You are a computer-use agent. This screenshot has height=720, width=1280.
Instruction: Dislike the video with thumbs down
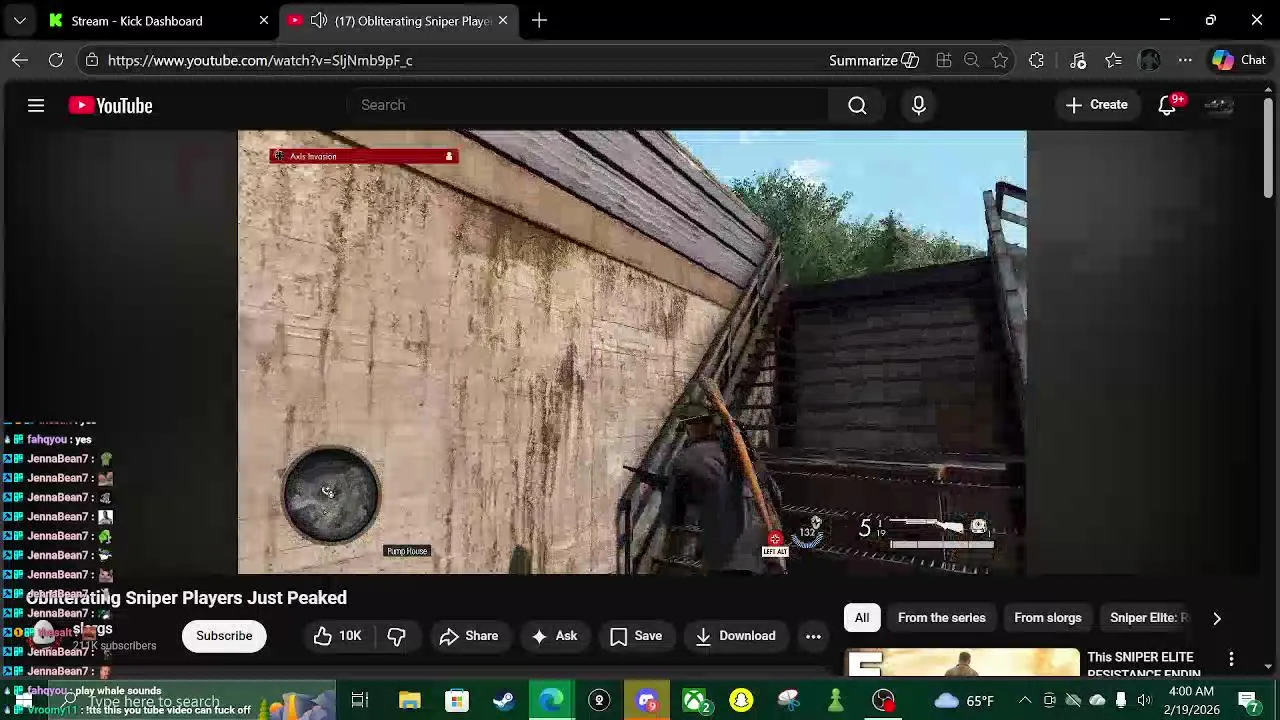point(396,636)
